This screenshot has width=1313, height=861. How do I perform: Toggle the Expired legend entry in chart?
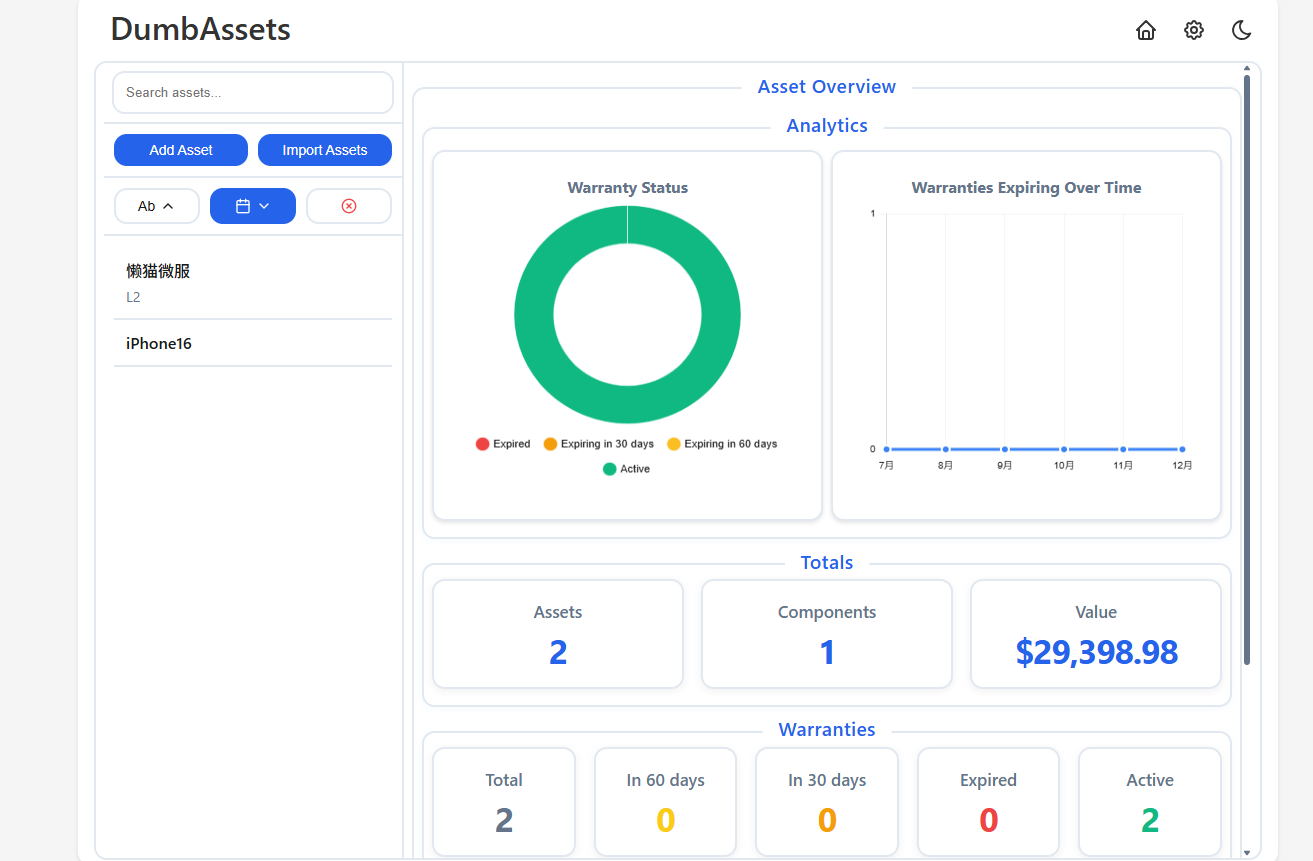click(503, 444)
